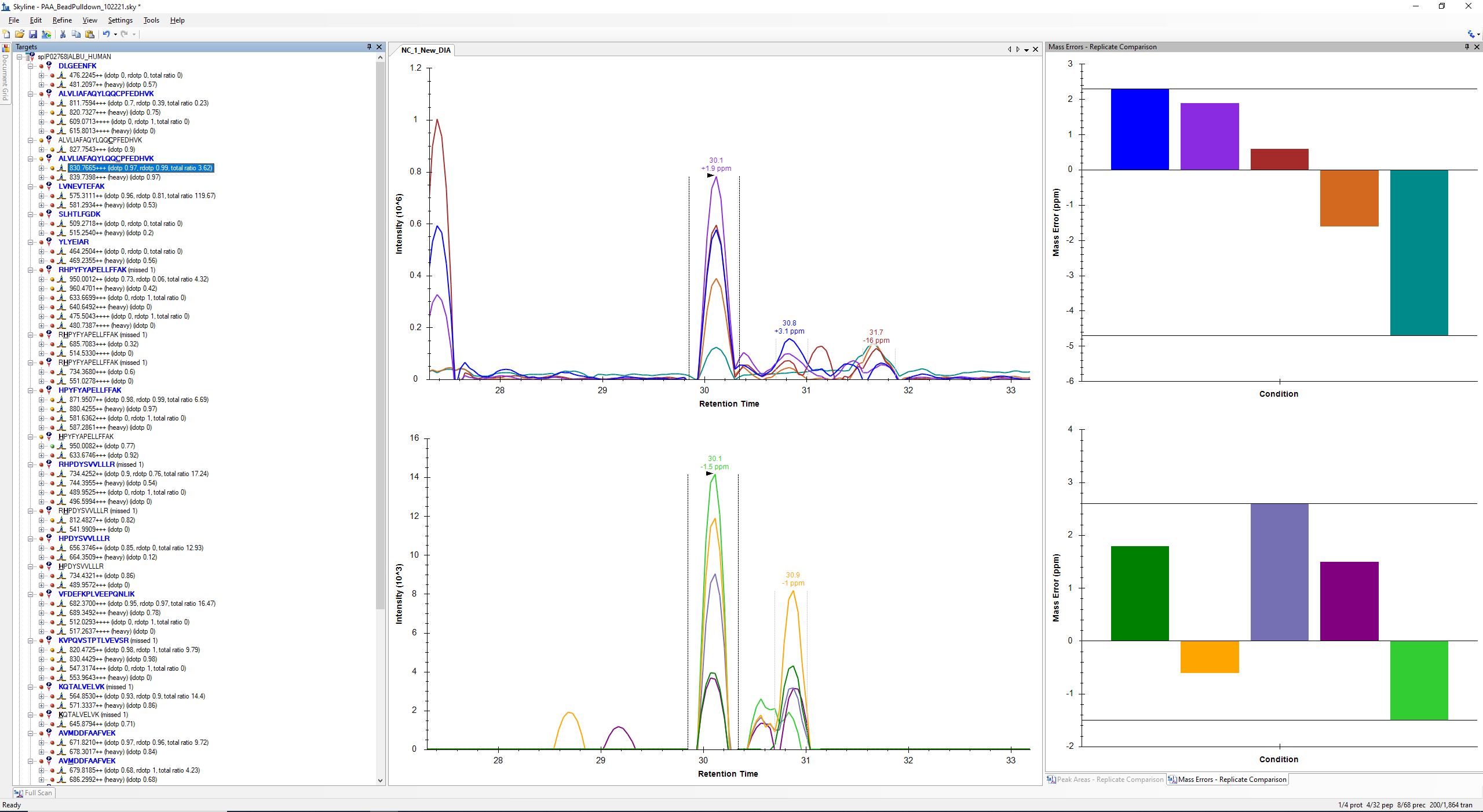1483x812 pixels.
Task: Click the Paste clipboard icon
Action: (90, 34)
